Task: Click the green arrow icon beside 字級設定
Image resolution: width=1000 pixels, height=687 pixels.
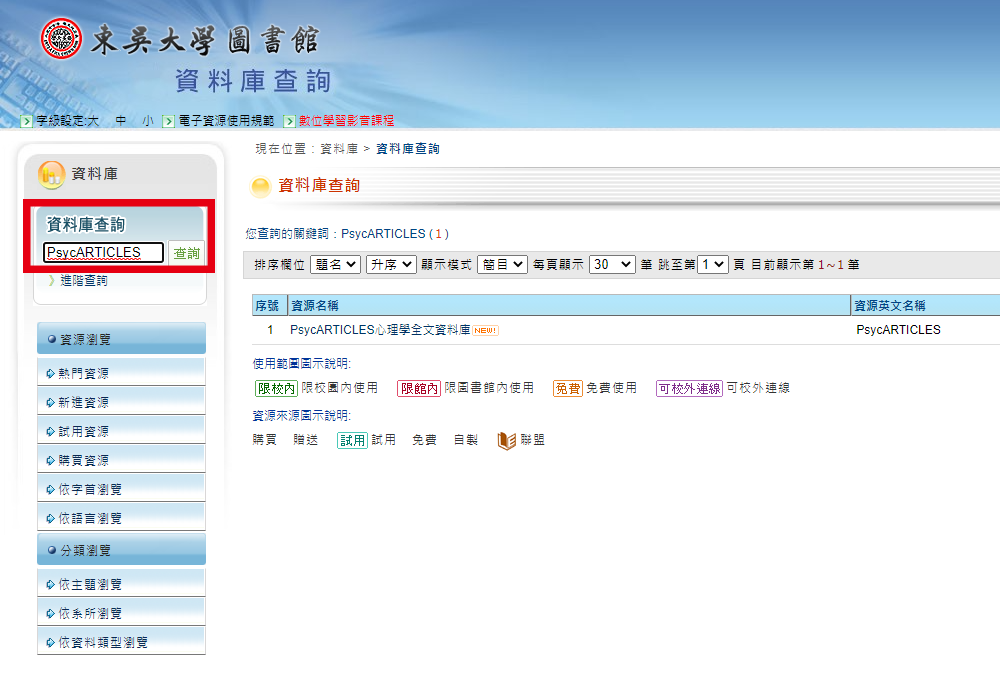Action: pyautogui.click(x=26, y=121)
